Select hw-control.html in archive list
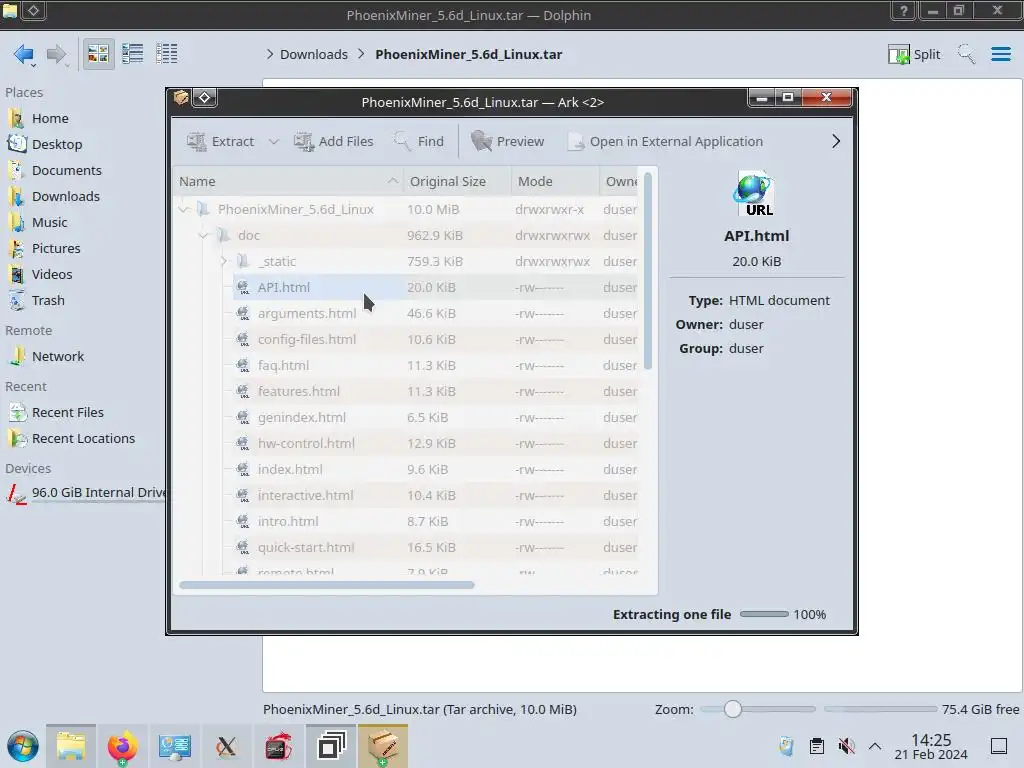 tap(306, 444)
